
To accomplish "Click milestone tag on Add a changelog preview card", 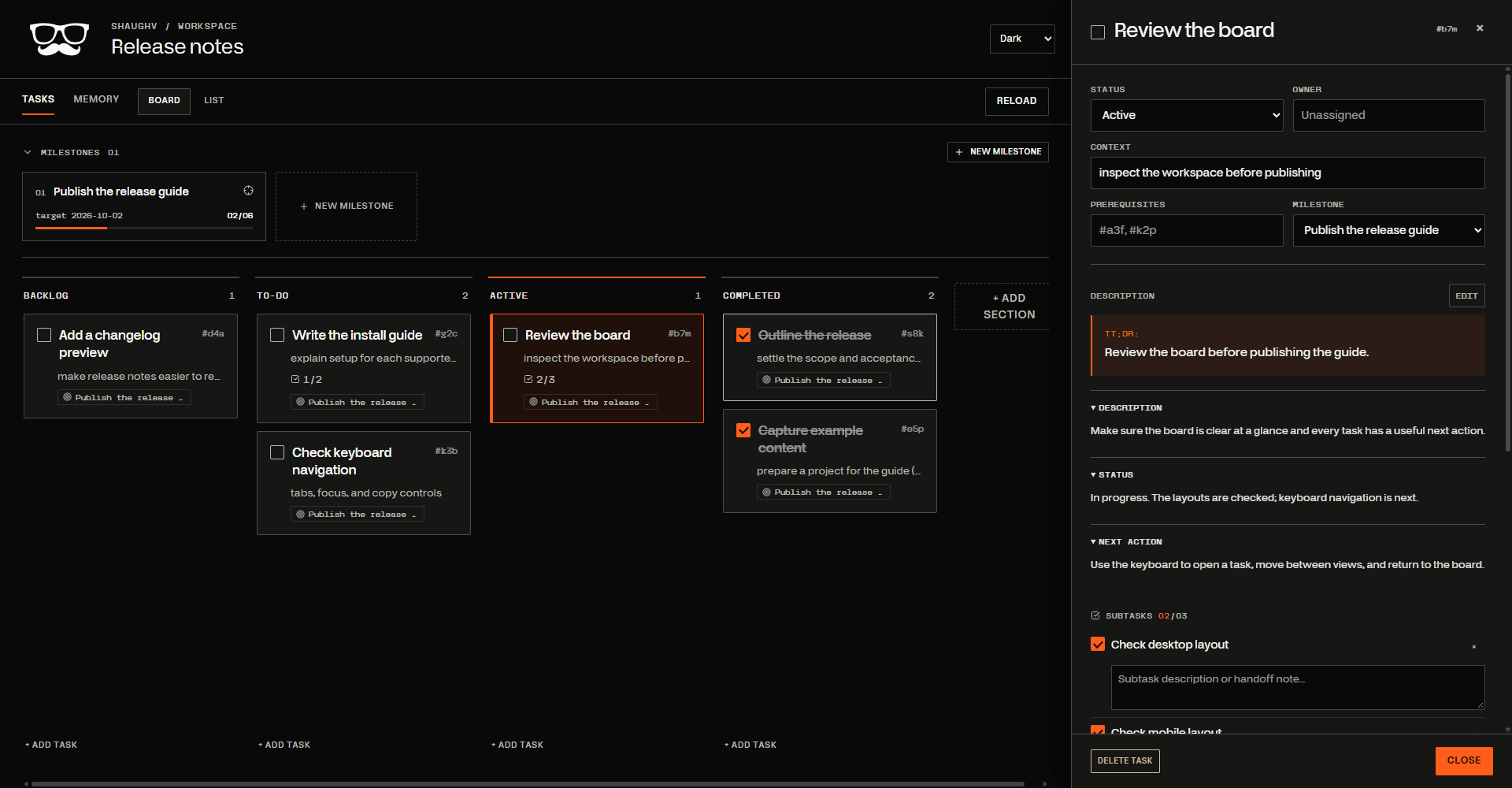I will pyautogui.click(x=124, y=398).
